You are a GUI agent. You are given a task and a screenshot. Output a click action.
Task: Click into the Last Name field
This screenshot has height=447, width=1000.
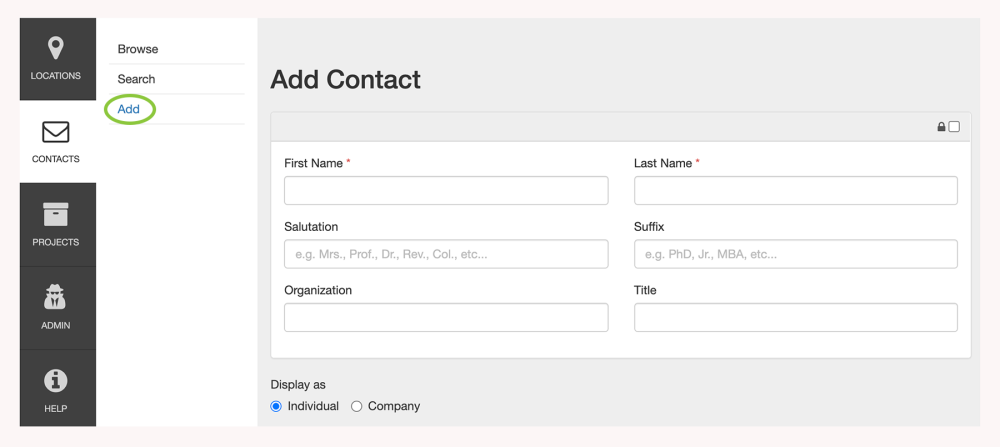(x=795, y=190)
